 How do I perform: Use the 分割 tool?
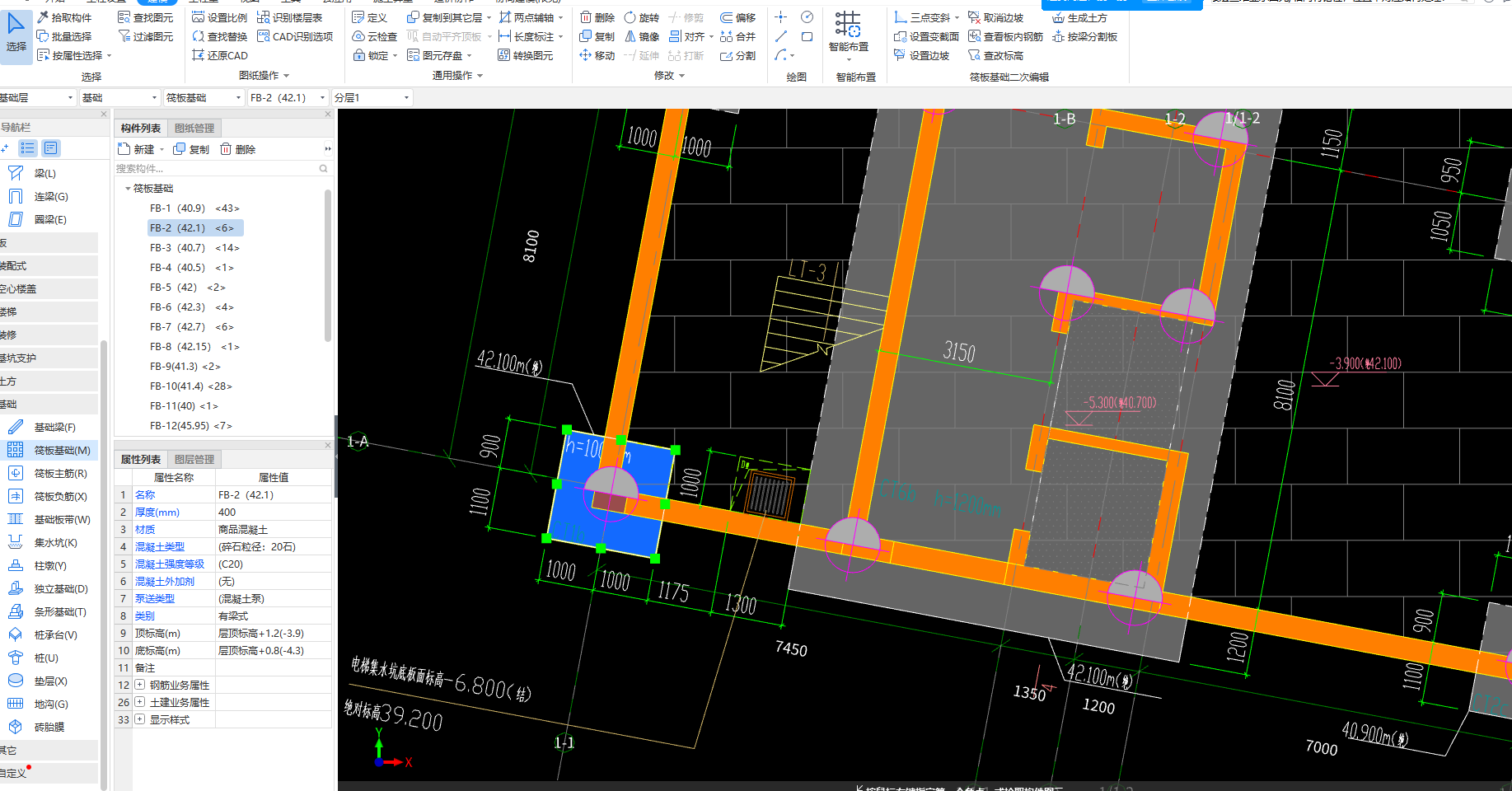(x=737, y=55)
